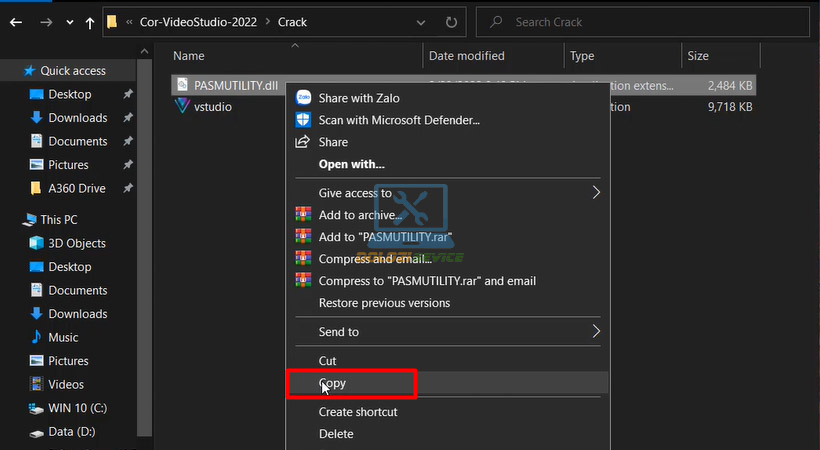
Task: Choose Delete in context menu
Action: pos(336,434)
